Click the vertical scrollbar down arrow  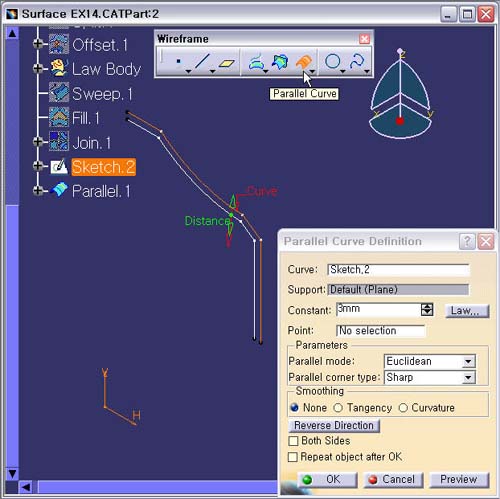[12, 473]
